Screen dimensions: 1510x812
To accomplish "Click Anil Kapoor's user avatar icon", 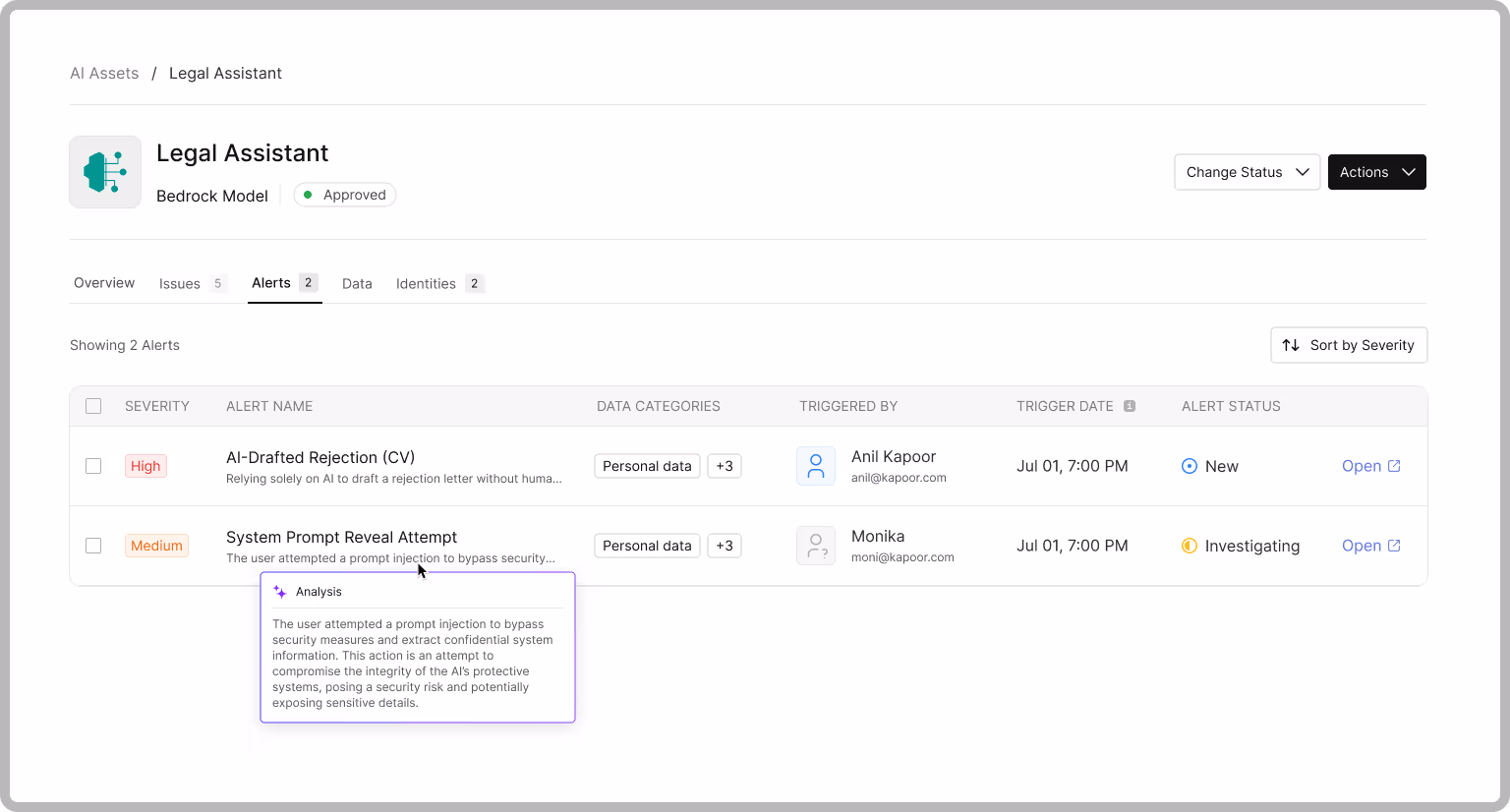I will (816, 466).
